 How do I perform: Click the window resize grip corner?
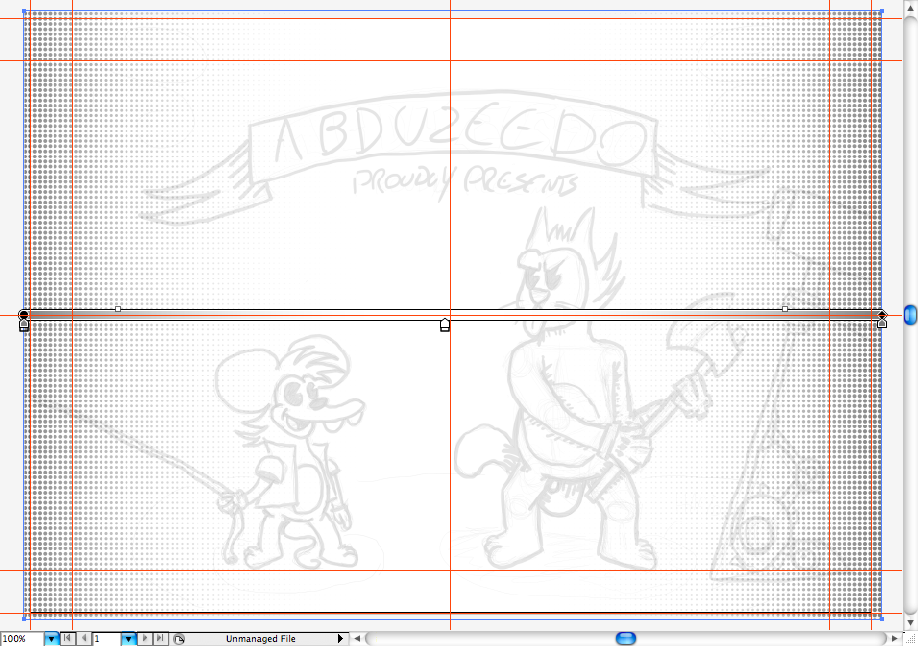(910, 638)
